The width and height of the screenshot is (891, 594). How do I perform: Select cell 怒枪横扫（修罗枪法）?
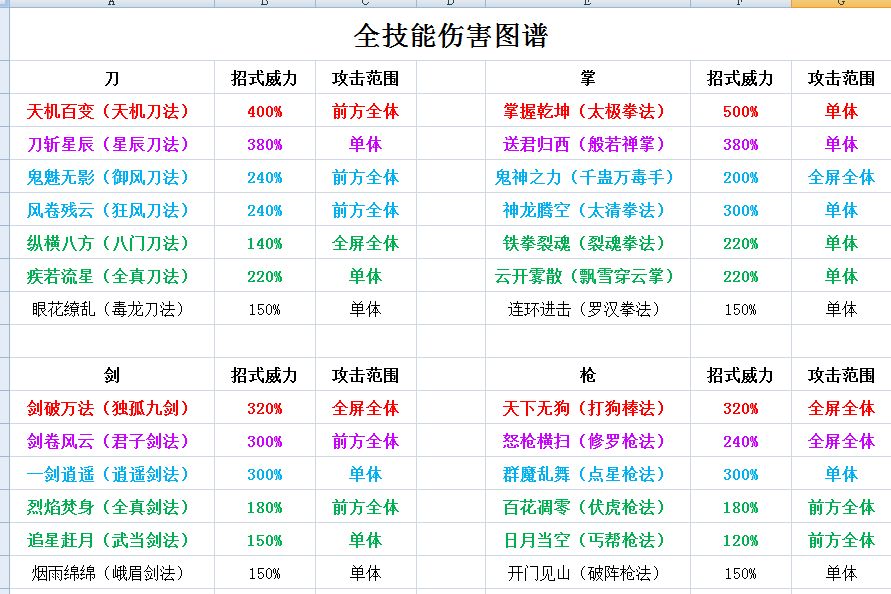(588, 441)
